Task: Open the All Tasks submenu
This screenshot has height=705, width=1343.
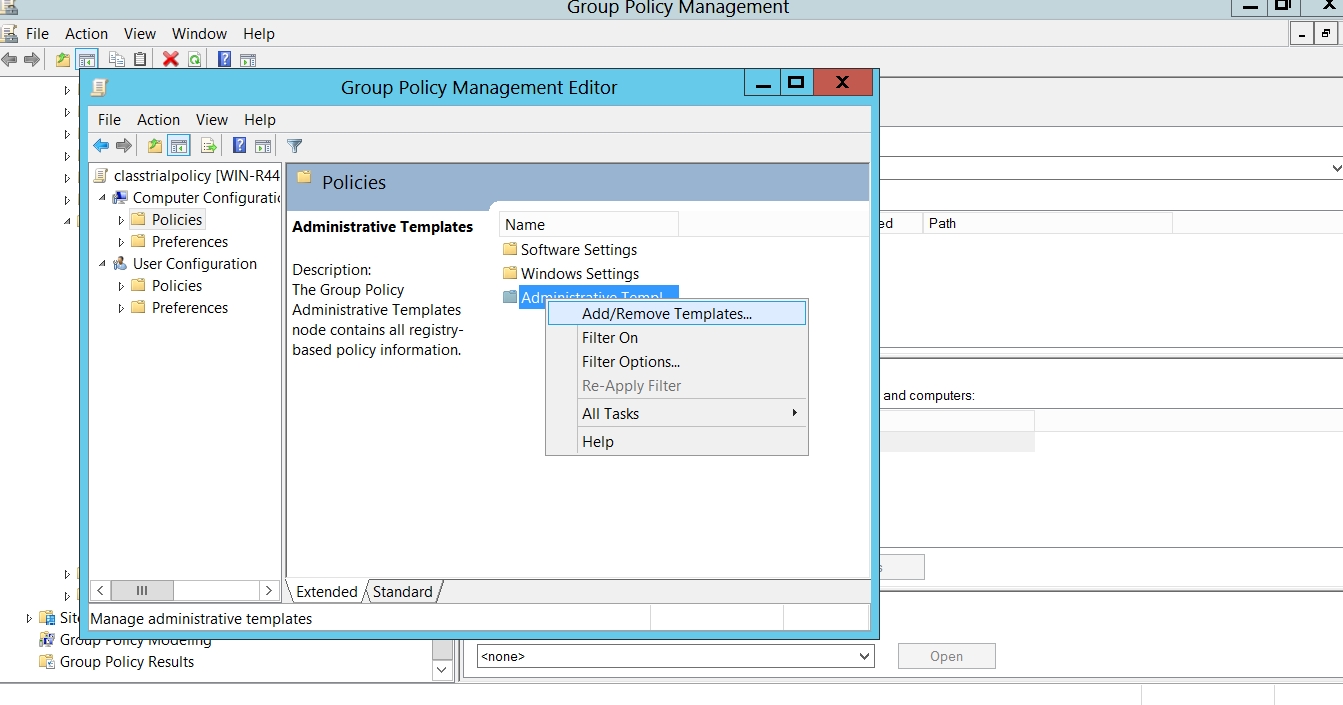Action: coord(610,414)
